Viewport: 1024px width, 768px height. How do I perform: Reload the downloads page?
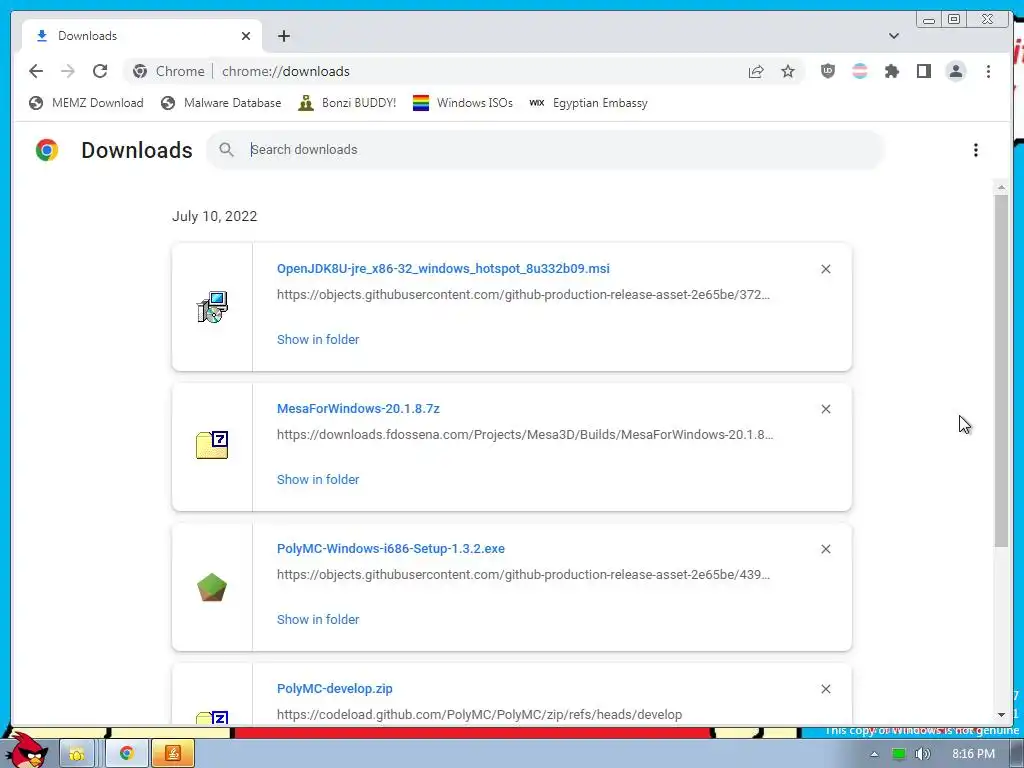100,71
